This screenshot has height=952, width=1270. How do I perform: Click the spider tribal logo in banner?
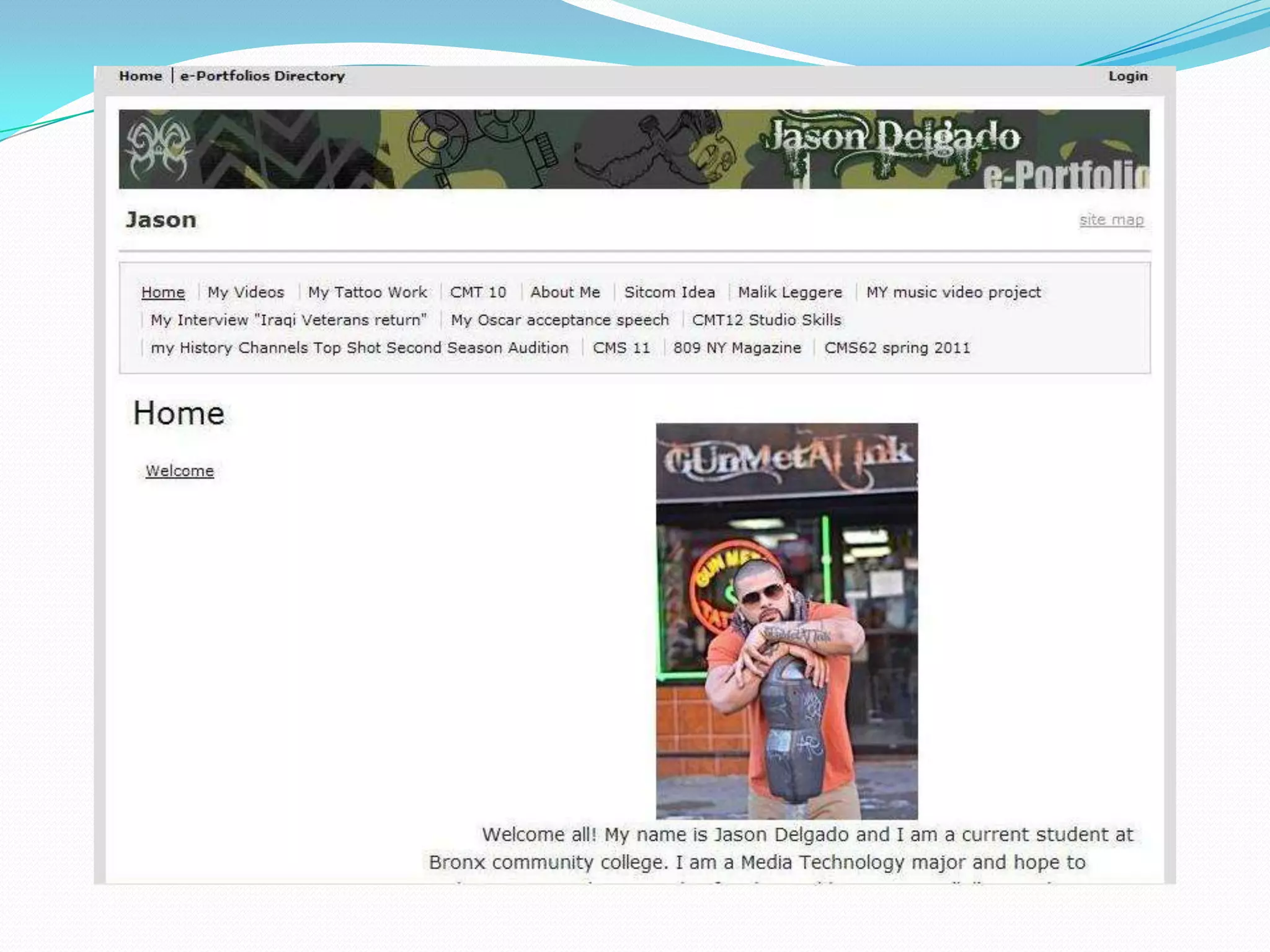(x=159, y=149)
